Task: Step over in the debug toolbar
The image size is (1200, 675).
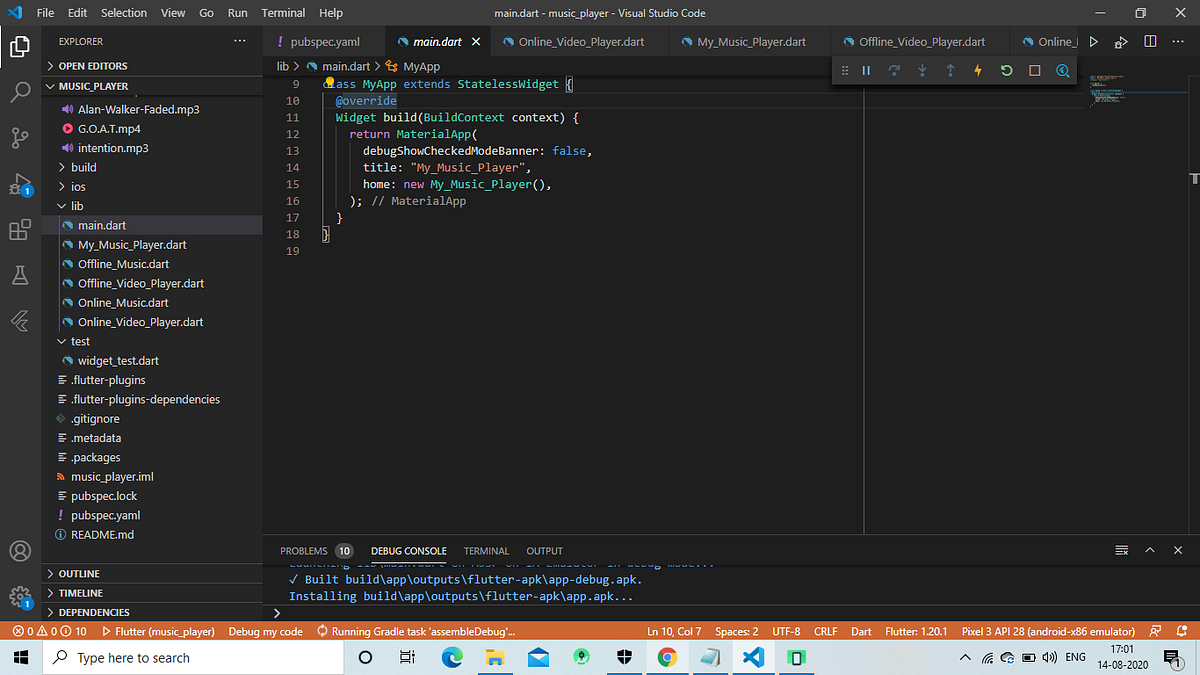Action: (893, 70)
